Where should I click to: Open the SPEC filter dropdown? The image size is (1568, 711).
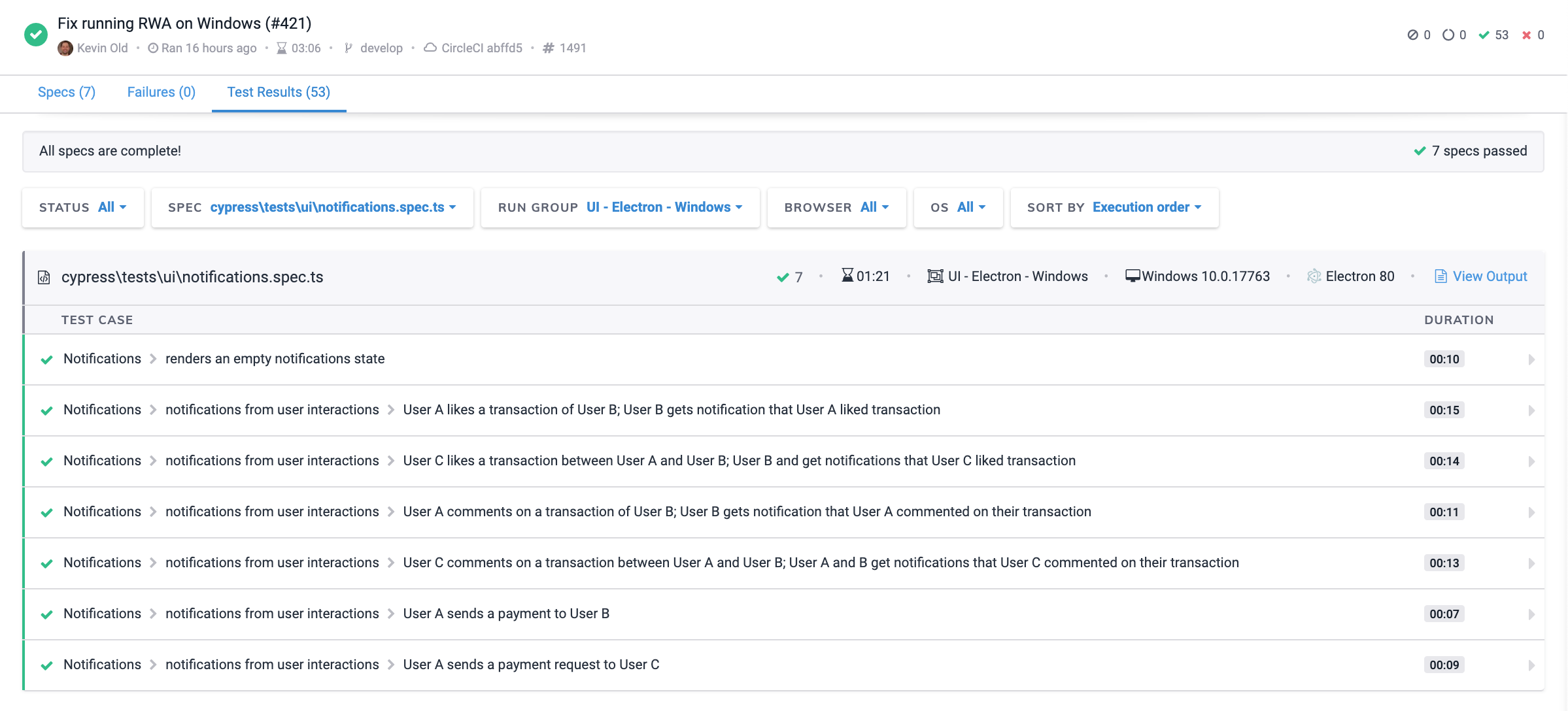pyautogui.click(x=312, y=208)
